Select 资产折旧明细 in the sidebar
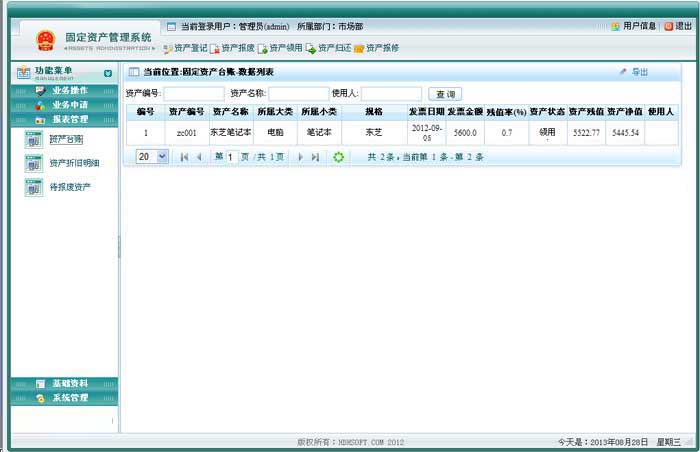 [x=74, y=163]
